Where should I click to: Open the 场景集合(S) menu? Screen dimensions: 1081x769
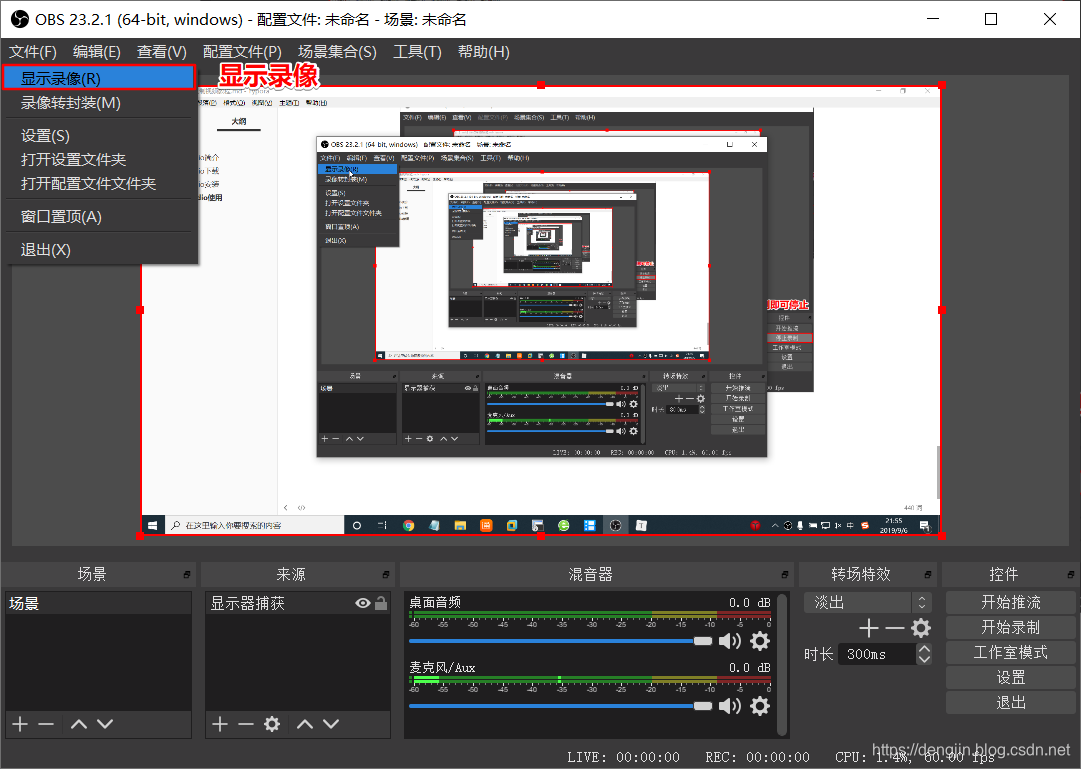[x=337, y=52]
